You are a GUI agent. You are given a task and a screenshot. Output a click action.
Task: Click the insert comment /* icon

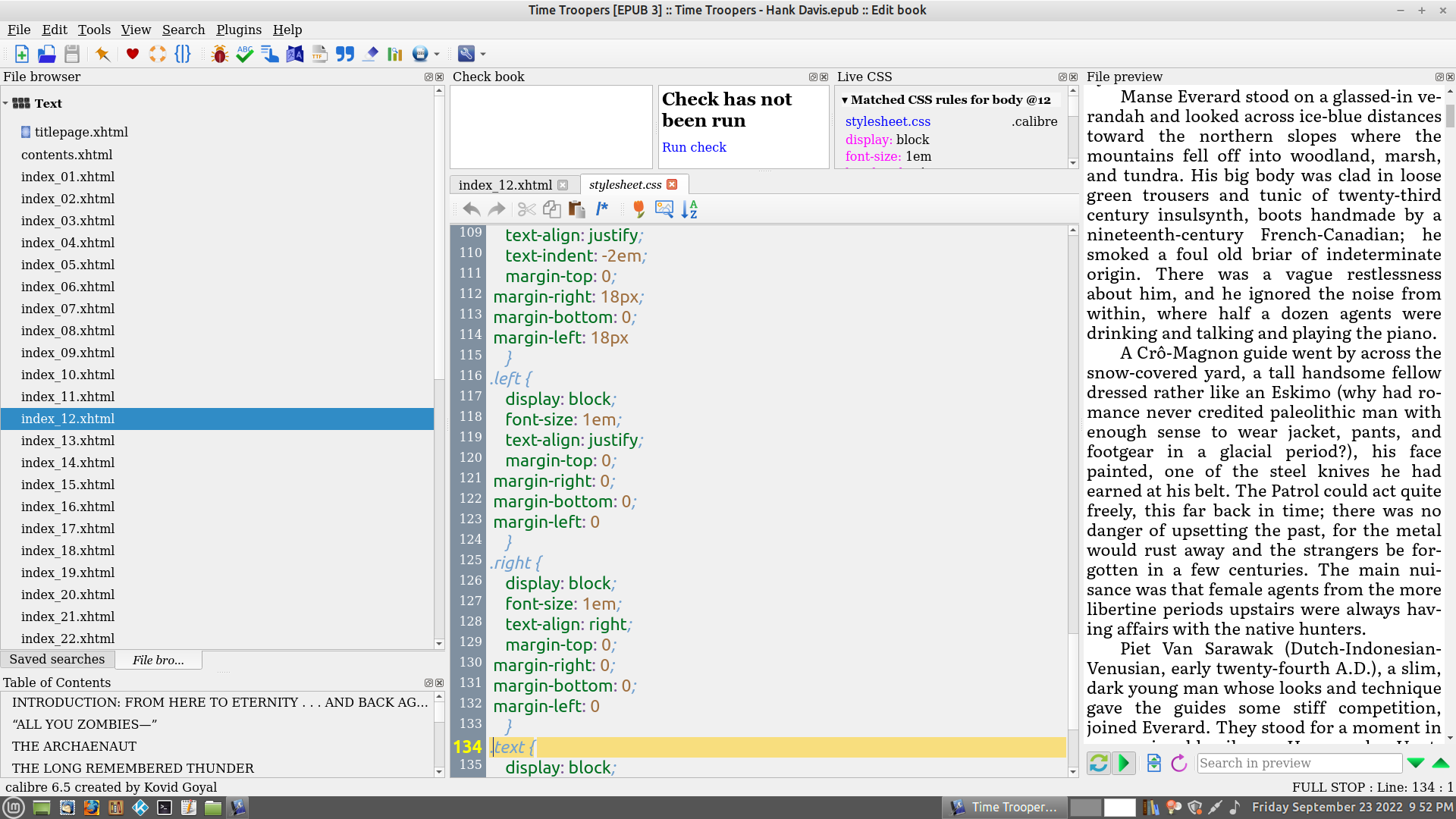click(602, 209)
